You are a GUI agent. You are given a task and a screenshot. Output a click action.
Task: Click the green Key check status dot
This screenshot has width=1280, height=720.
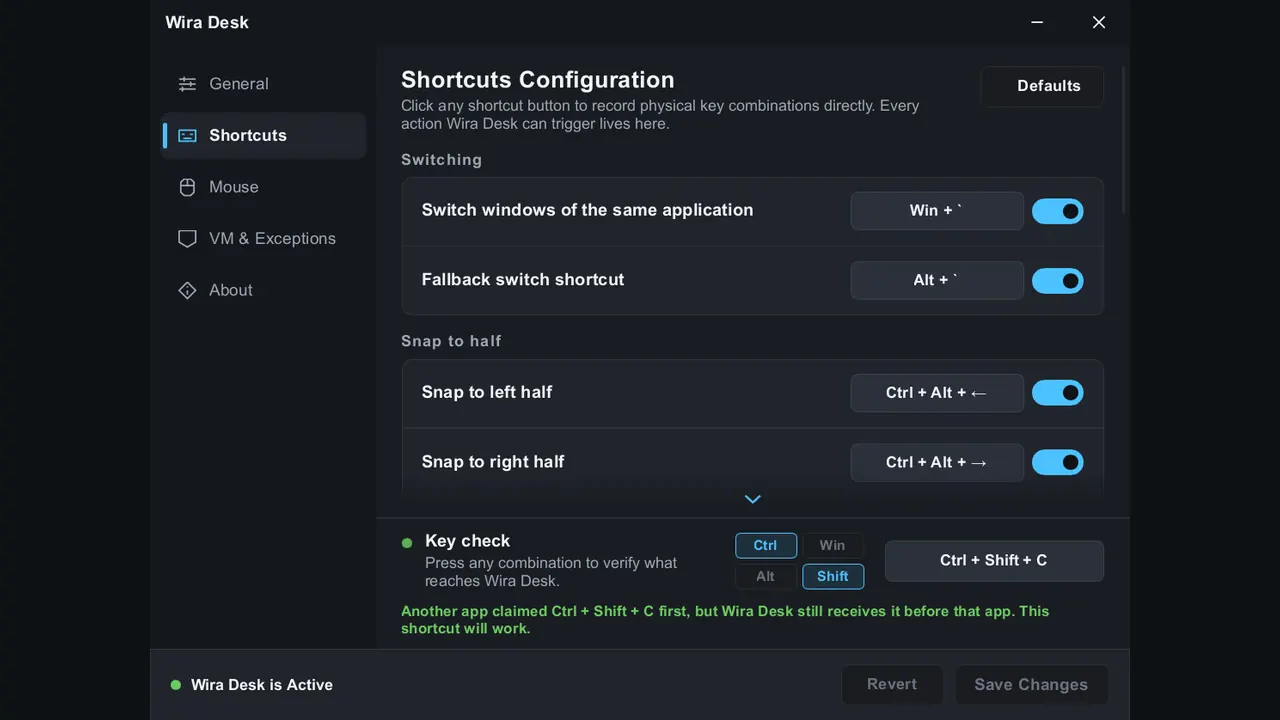[x=407, y=543]
